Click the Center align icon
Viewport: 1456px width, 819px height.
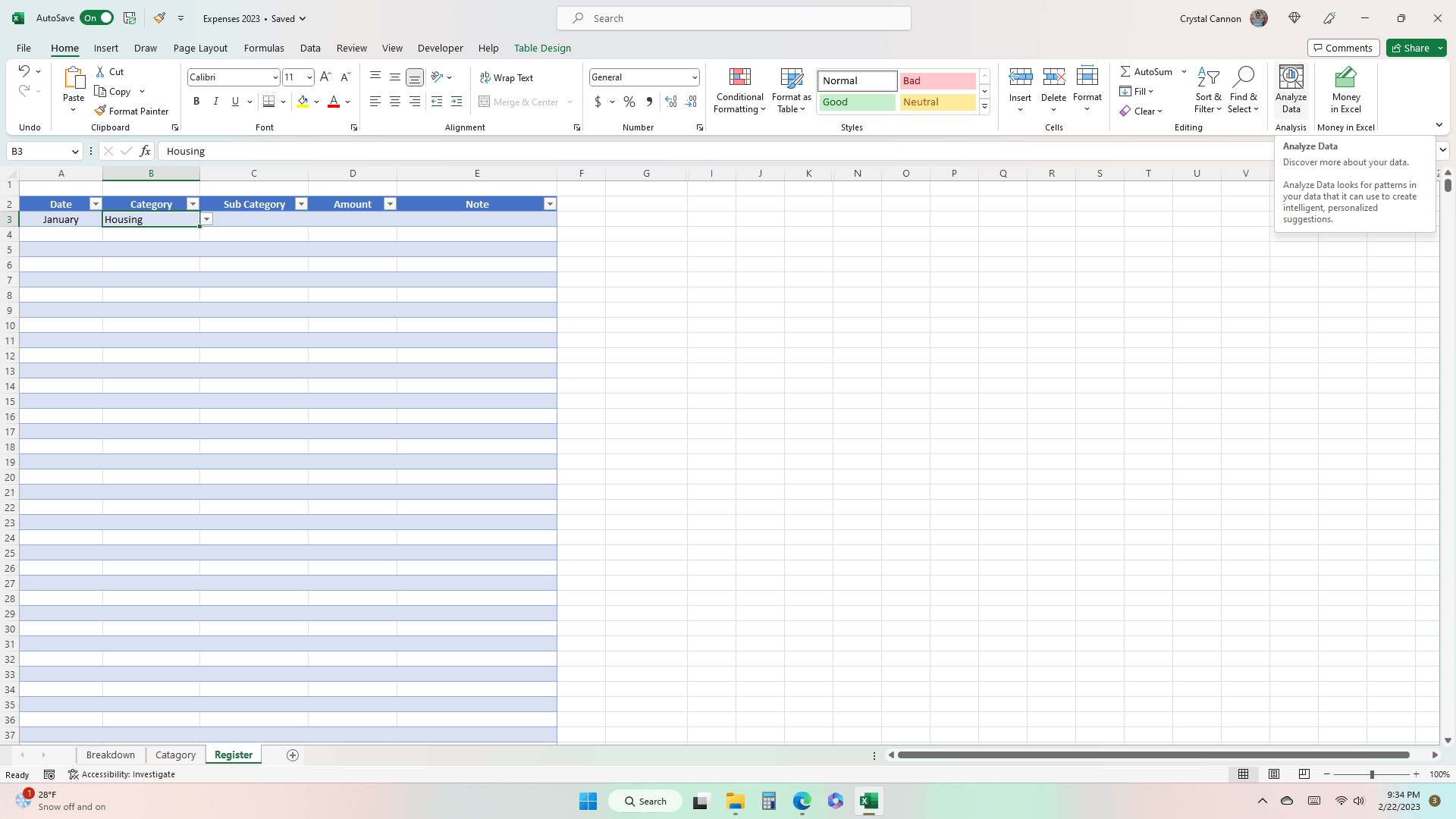click(394, 102)
